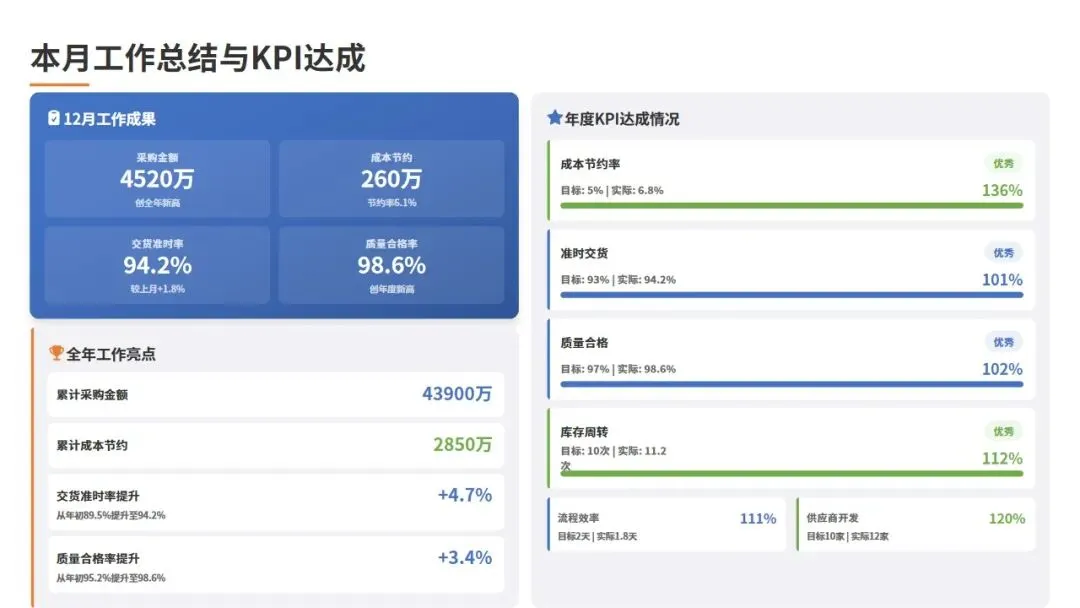Click the star icon beside 年度KPI达成情况
Viewport: 1080px width, 608px height.
click(x=555, y=118)
